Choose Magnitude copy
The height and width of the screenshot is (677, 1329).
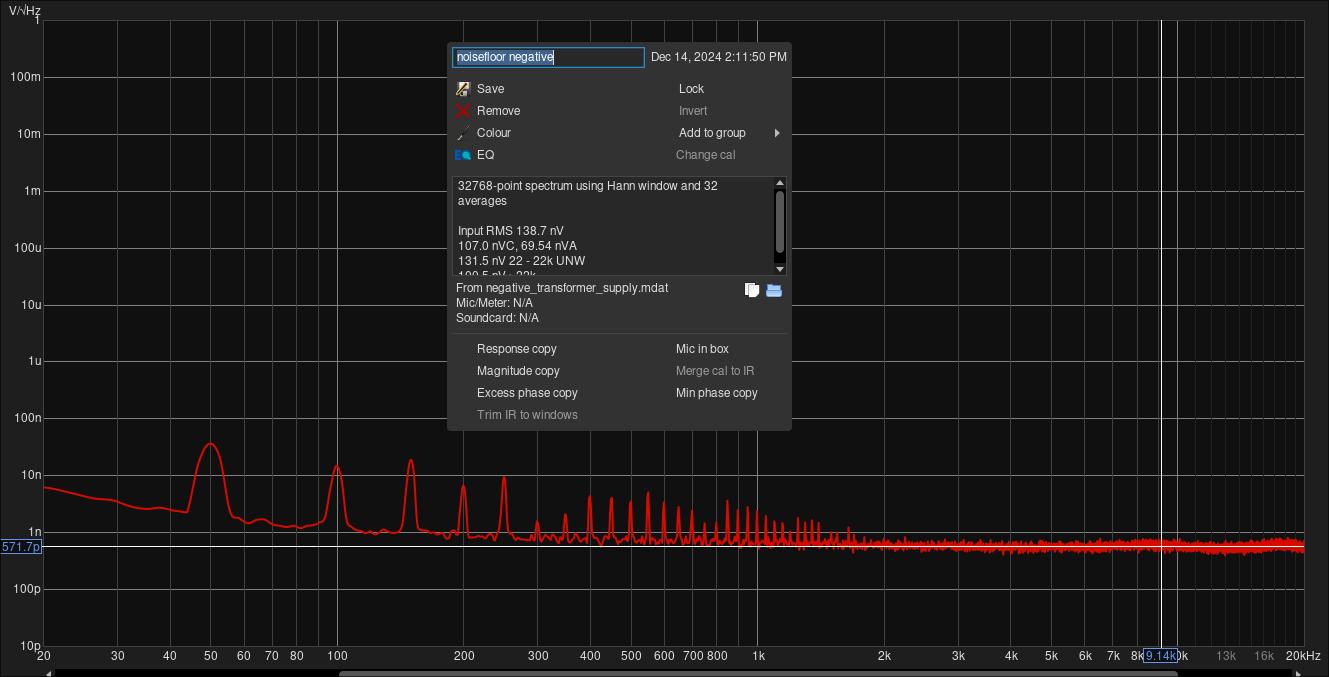point(518,371)
